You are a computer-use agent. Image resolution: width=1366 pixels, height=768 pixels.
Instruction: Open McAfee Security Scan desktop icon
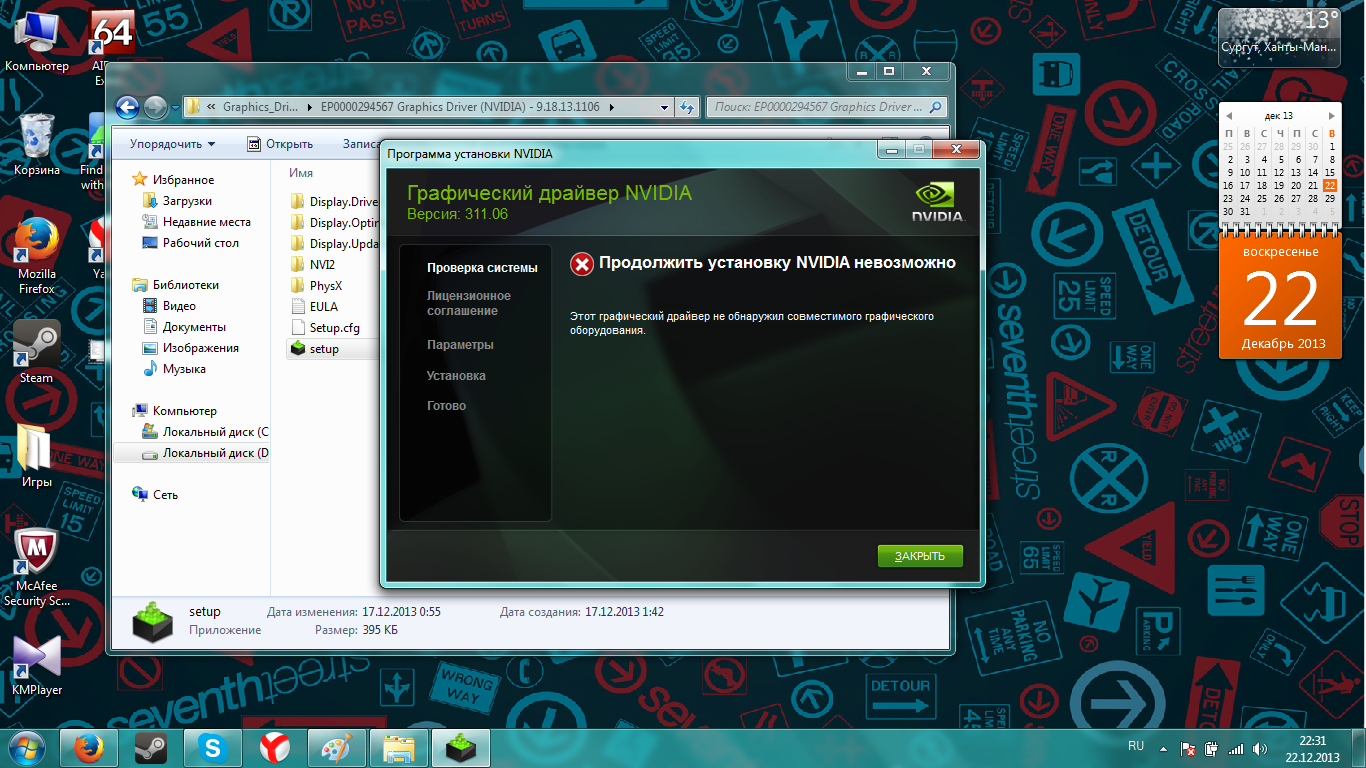point(37,553)
